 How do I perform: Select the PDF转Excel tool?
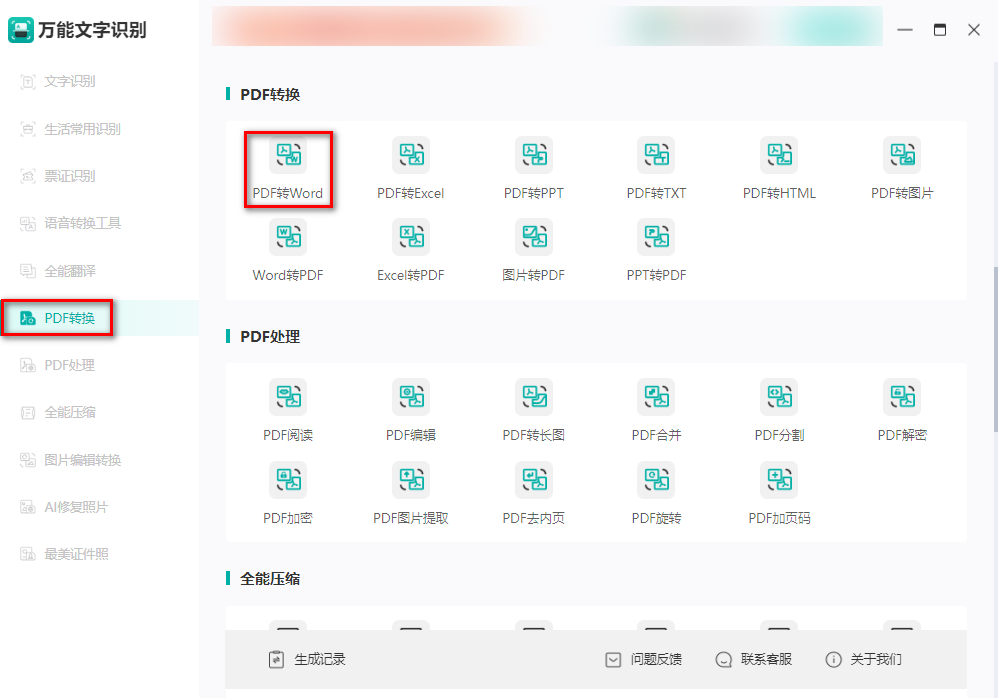(x=411, y=168)
